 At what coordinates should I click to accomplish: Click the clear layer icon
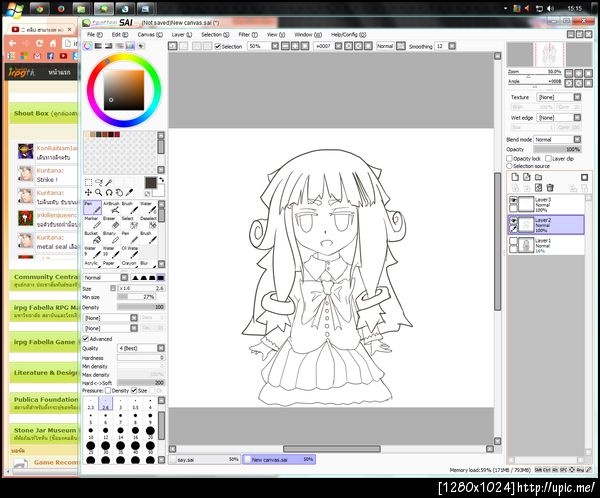click(538, 188)
